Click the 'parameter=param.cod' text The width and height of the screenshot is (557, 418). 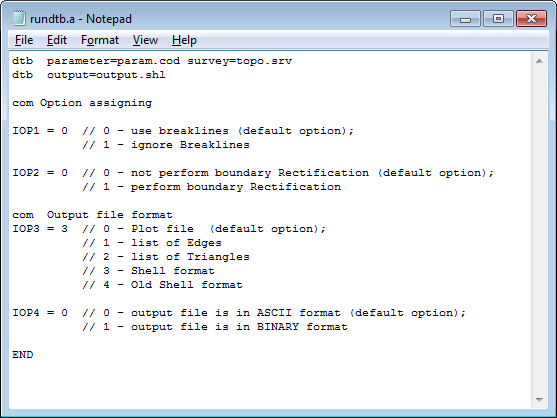point(113,61)
